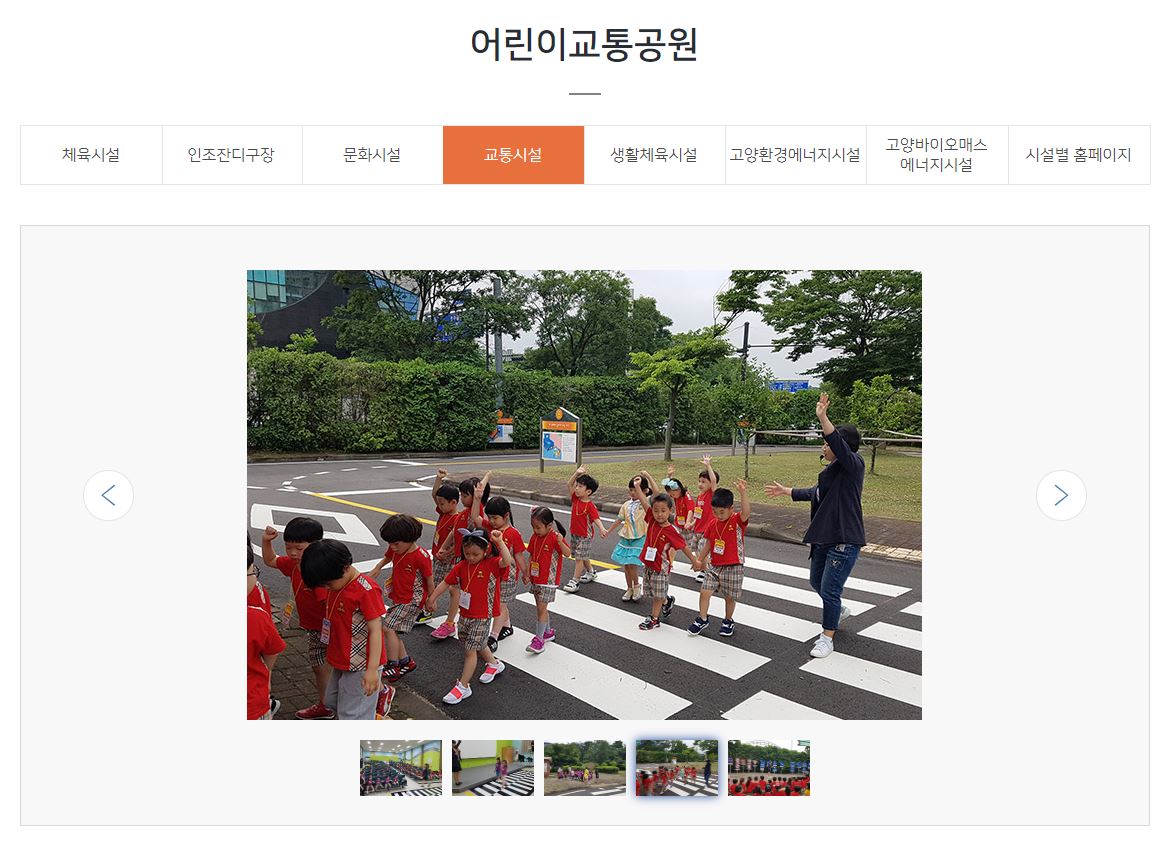Image resolution: width=1172 pixels, height=856 pixels.
Task: Go to previous slide with left arrow
Action: click(x=108, y=495)
